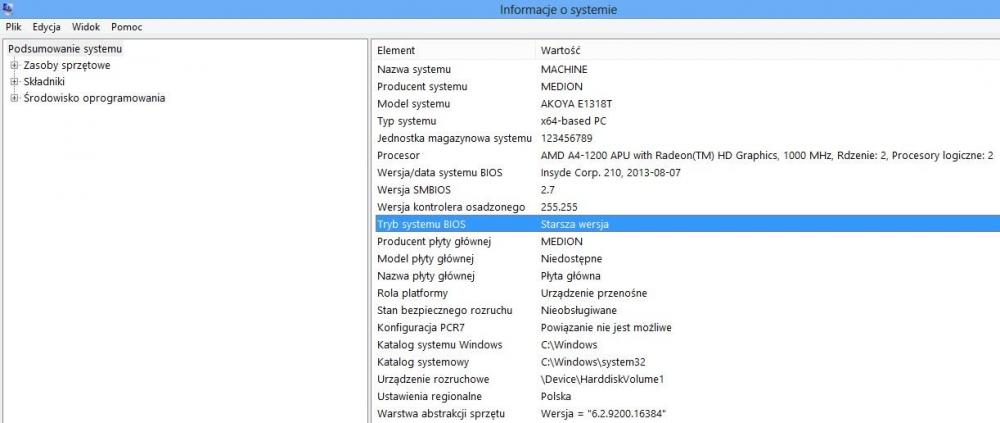Select the Składniki category label
The height and width of the screenshot is (423, 1000).
tap(45, 82)
